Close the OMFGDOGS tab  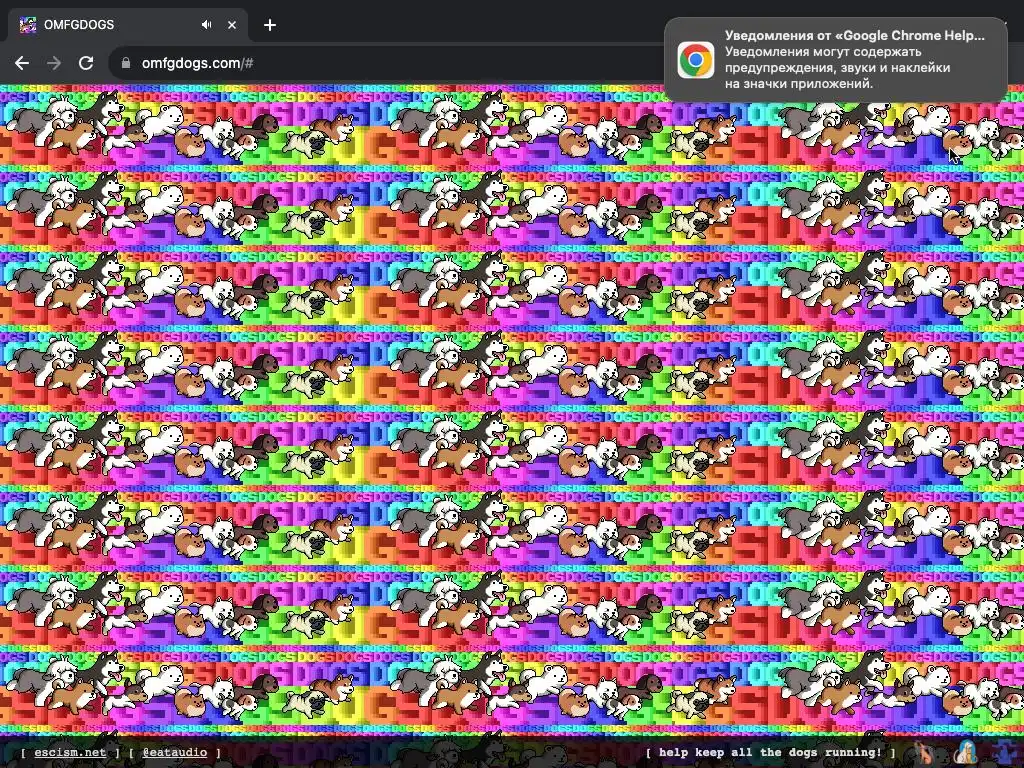tap(232, 25)
